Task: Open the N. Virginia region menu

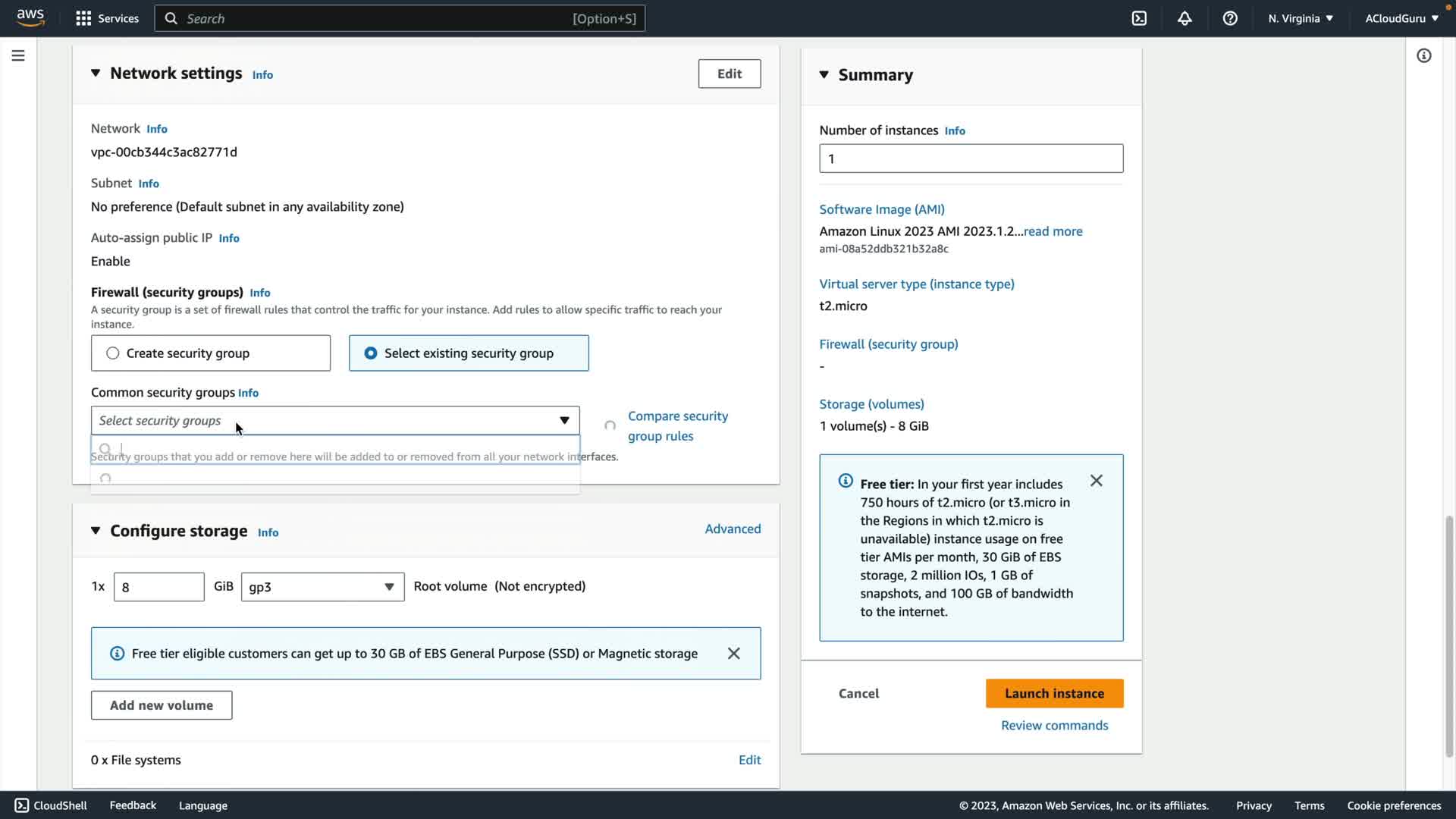Action: click(1300, 18)
